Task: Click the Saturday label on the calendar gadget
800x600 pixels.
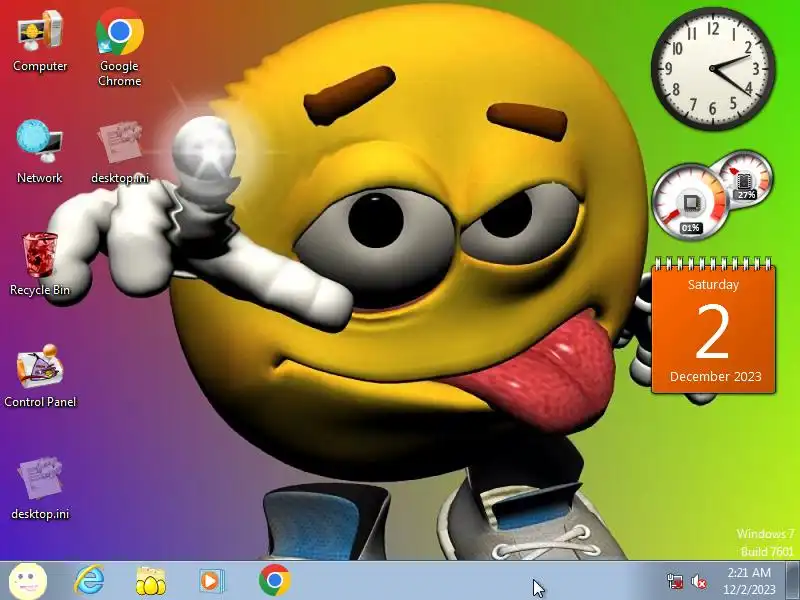Action: point(713,285)
